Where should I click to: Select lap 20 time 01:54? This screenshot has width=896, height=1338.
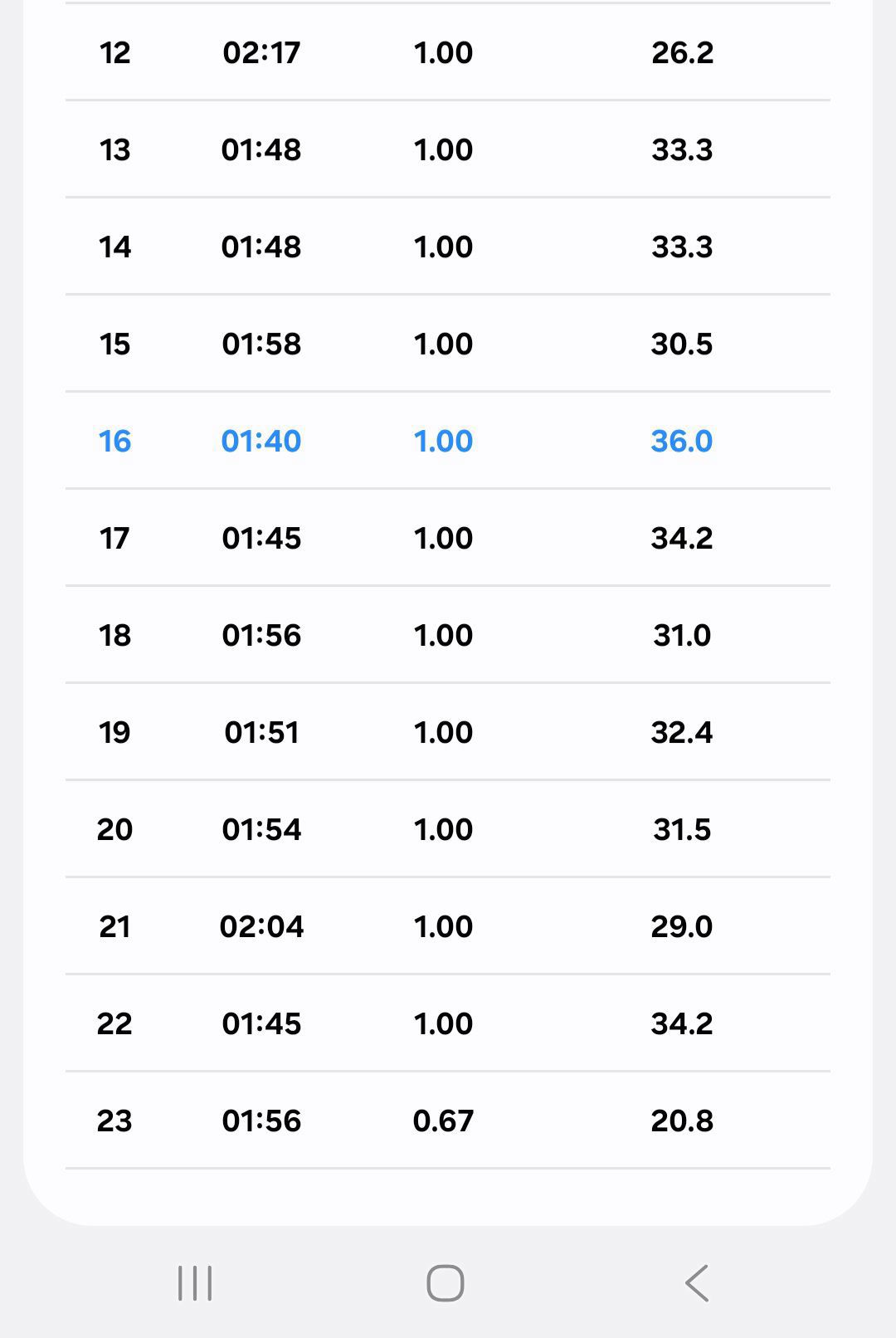pos(261,830)
